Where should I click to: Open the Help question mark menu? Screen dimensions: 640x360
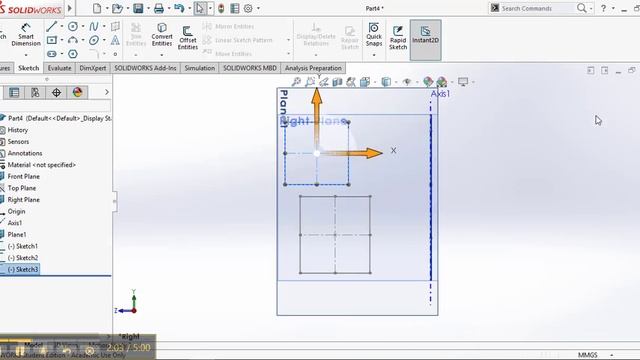tap(603, 8)
